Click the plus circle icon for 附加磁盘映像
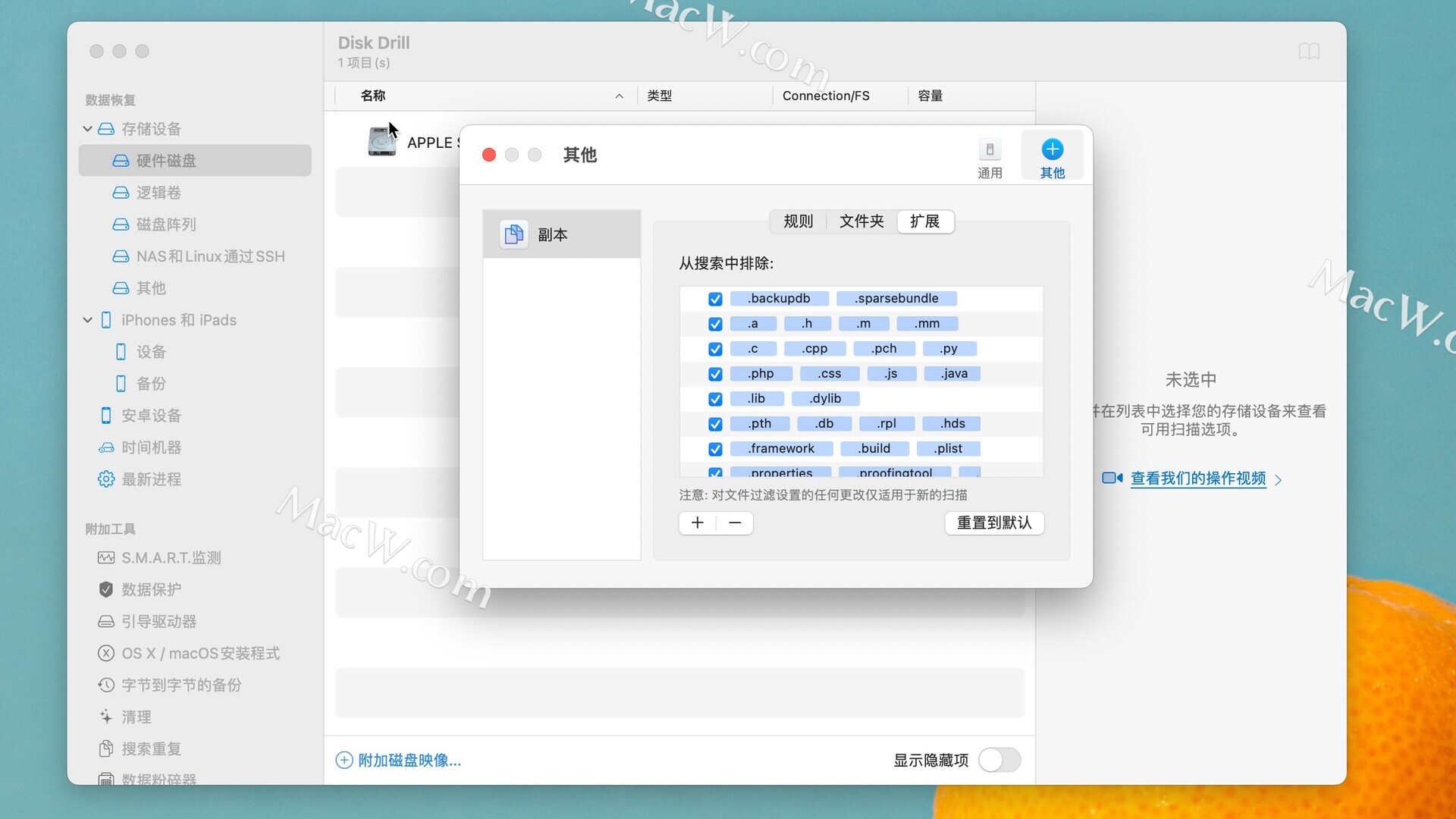 [x=344, y=760]
